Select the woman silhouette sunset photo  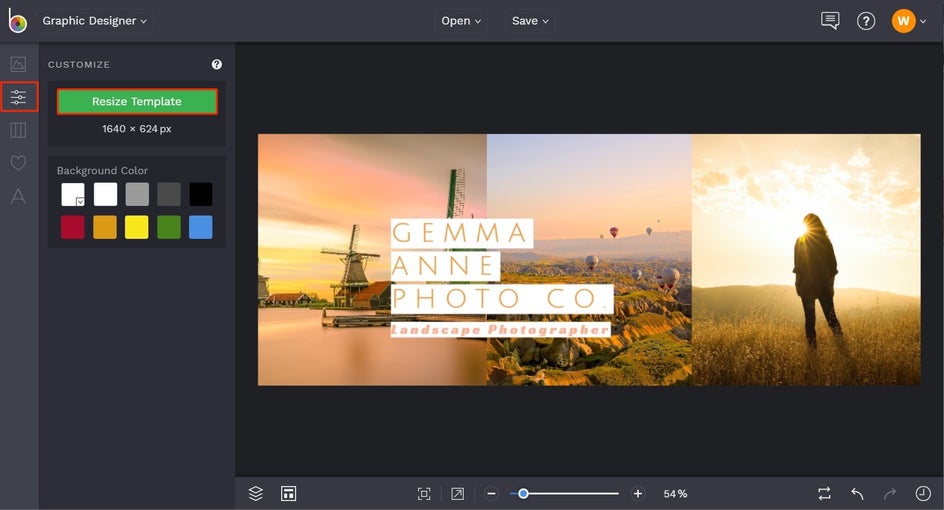click(806, 260)
